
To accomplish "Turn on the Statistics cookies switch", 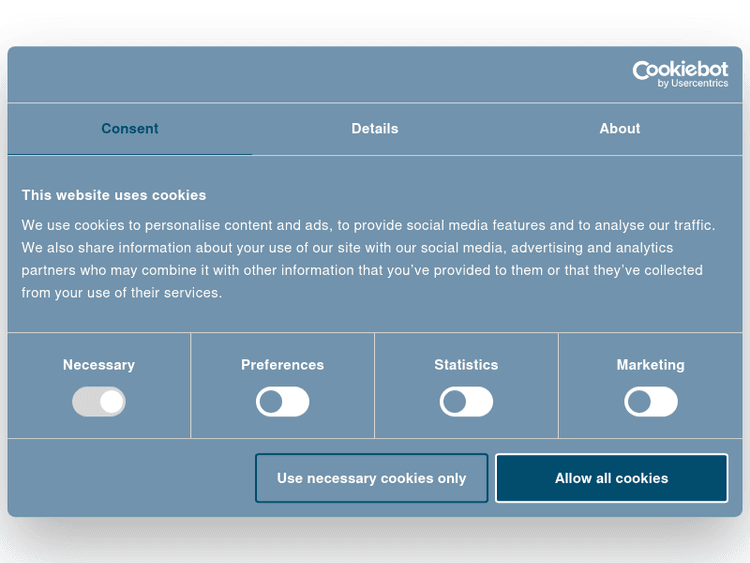I will tap(466, 402).
